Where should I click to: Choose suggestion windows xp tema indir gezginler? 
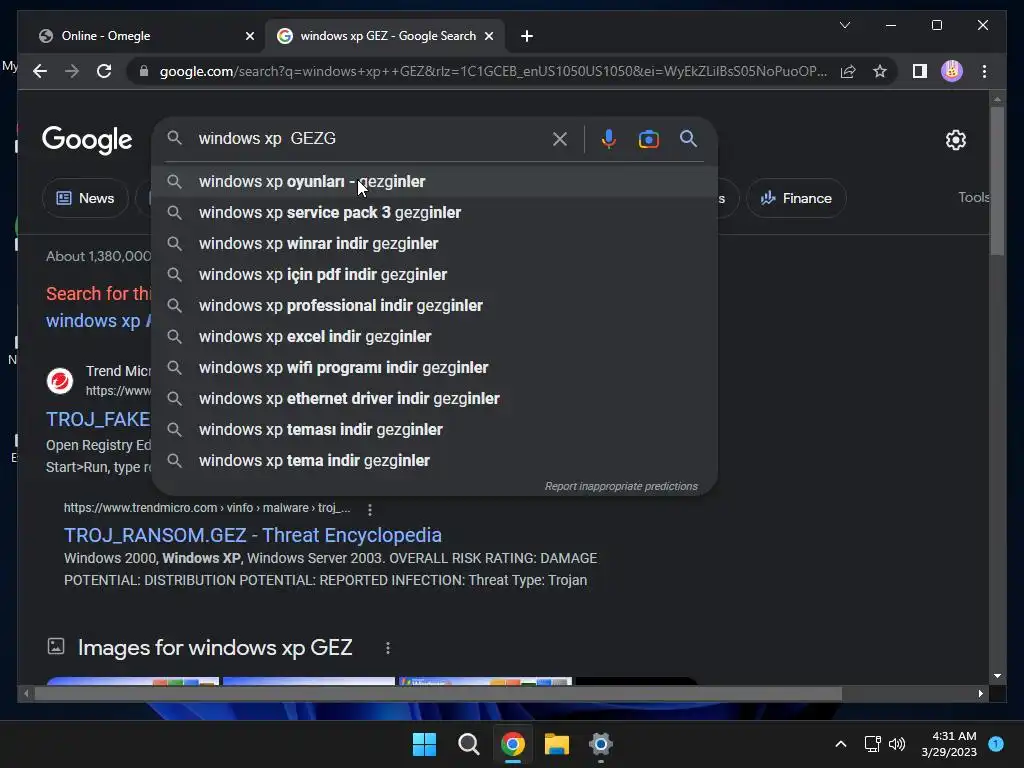pos(434,460)
